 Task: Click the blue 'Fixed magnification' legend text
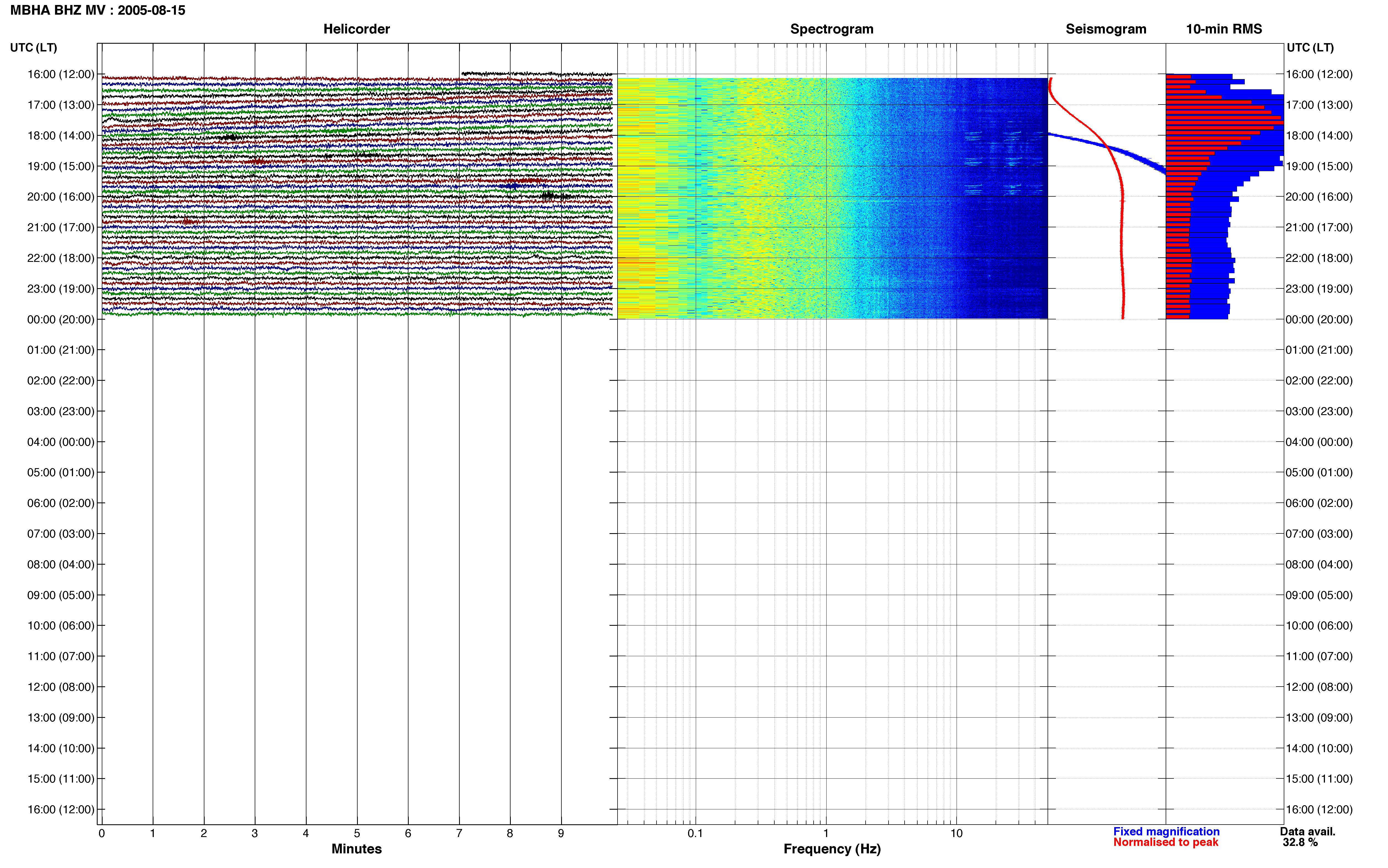[1166, 832]
